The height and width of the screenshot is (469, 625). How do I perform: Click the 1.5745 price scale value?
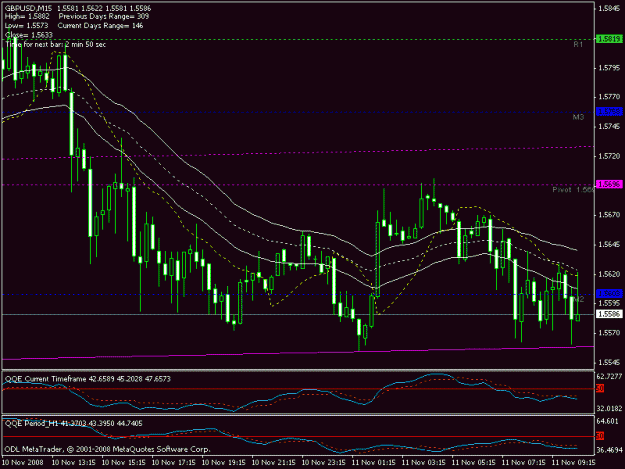(x=609, y=126)
